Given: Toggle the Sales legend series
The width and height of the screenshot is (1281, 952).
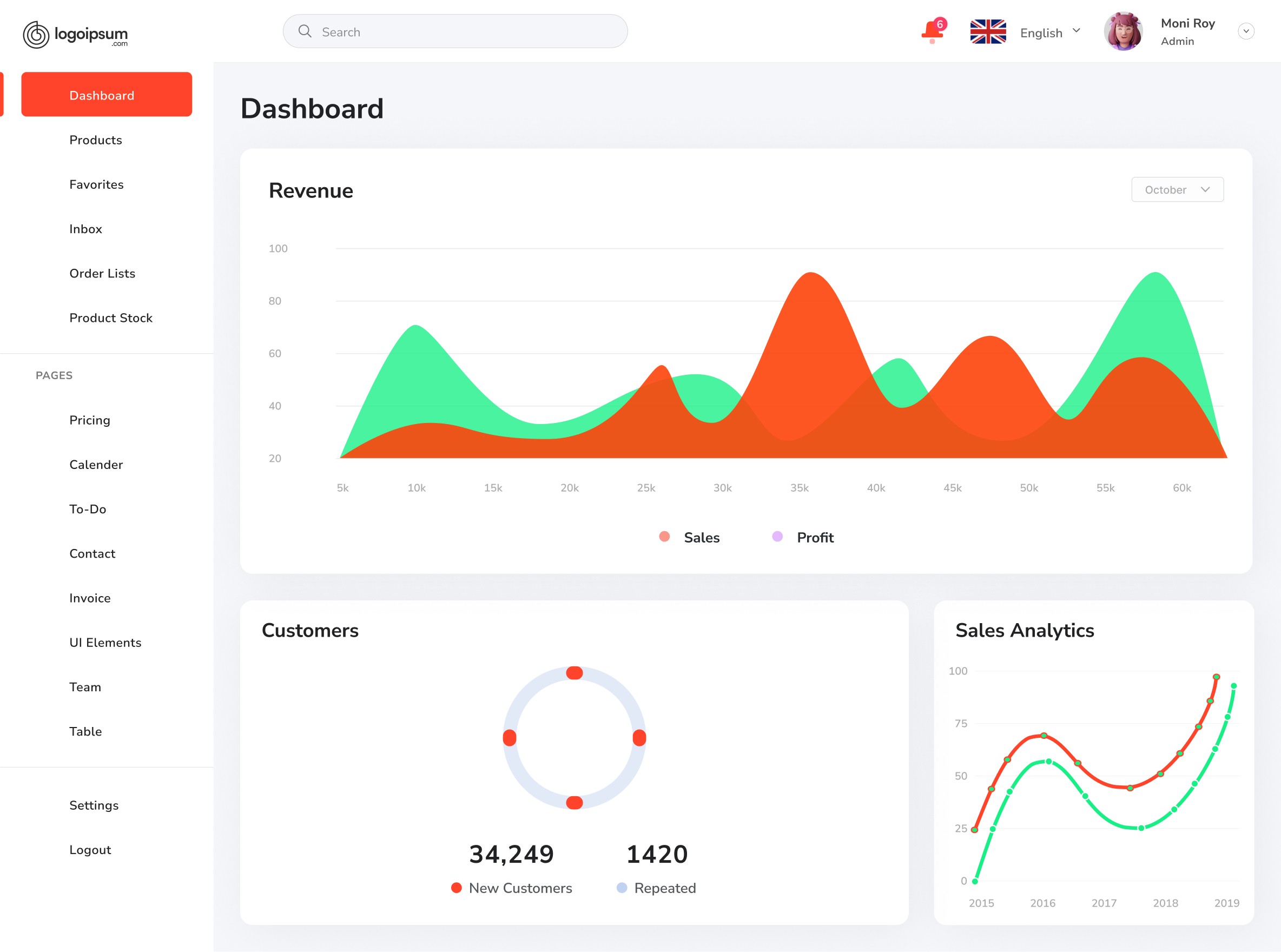Looking at the screenshot, I should pyautogui.click(x=689, y=537).
